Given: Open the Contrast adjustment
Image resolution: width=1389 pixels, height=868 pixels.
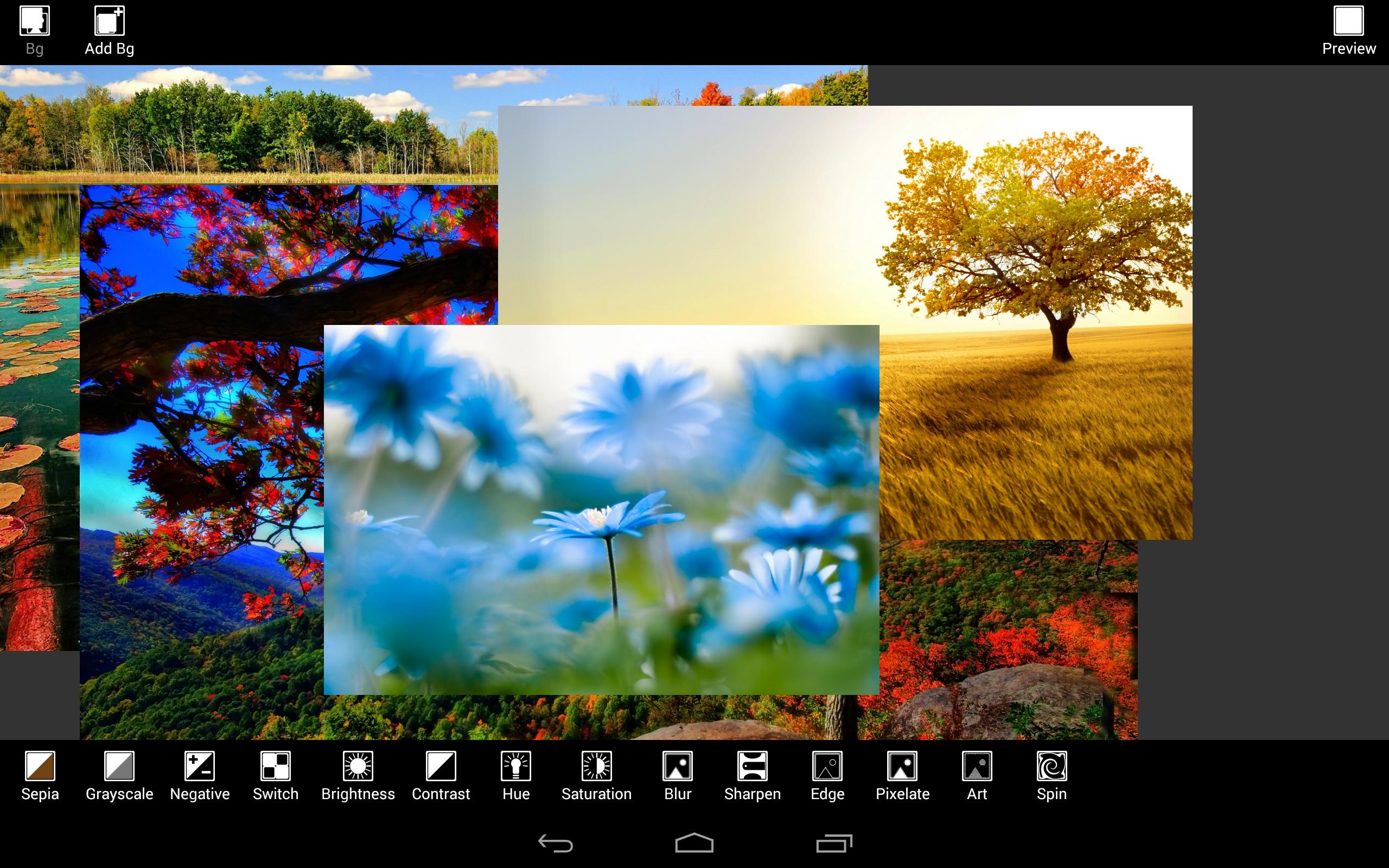Looking at the screenshot, I should 441,776.
